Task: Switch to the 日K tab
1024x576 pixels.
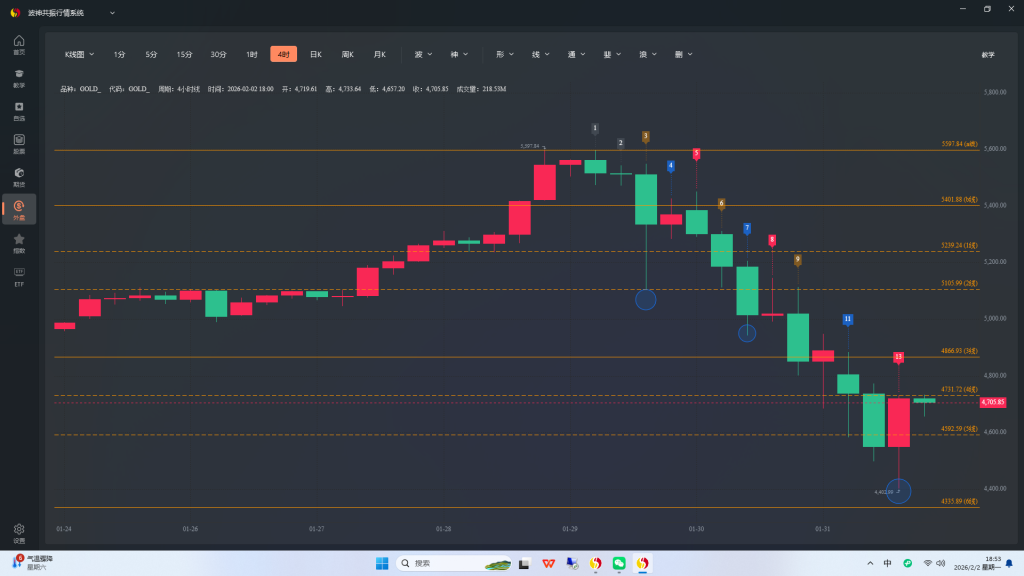Action: [315, 54]
